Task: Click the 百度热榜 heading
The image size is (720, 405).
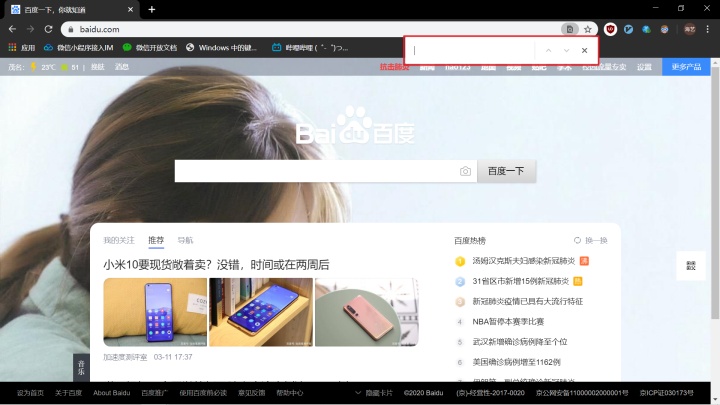Action: point(470,241)
